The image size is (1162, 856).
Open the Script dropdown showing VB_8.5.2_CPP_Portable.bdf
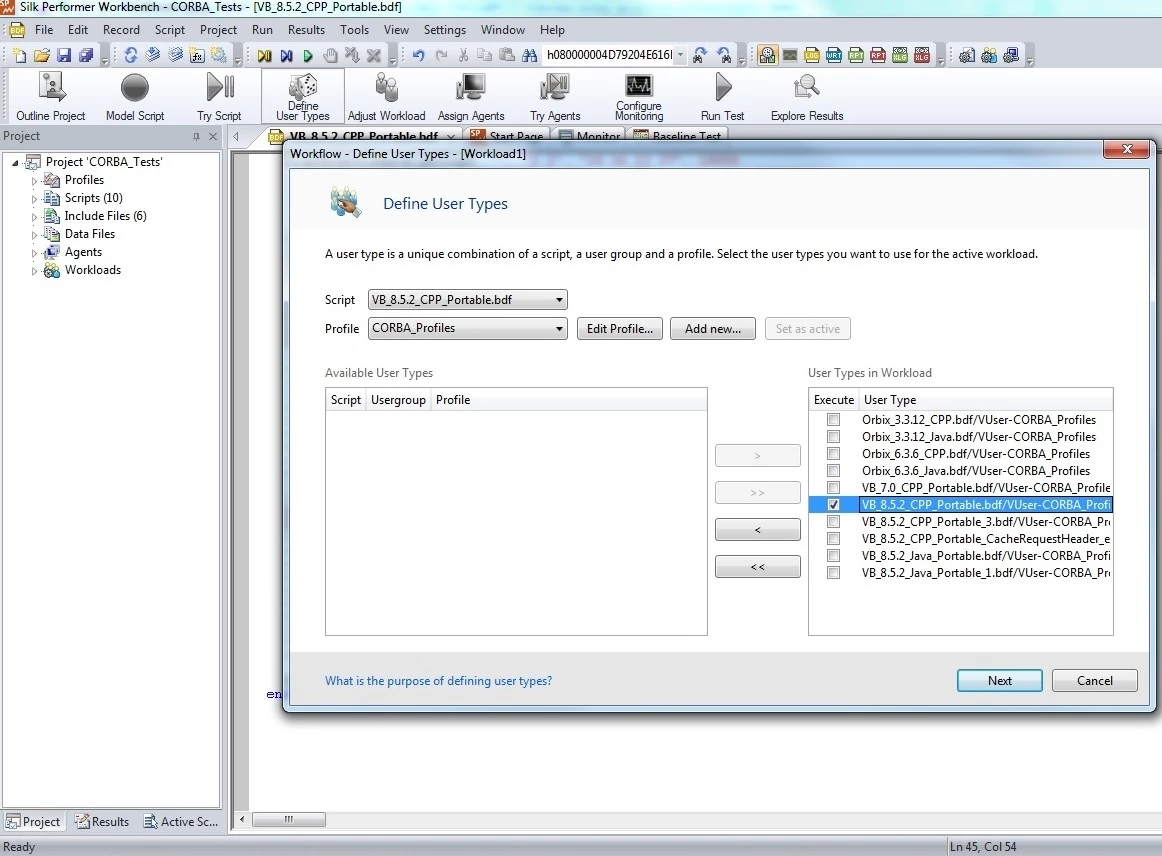tap(468, 299)
